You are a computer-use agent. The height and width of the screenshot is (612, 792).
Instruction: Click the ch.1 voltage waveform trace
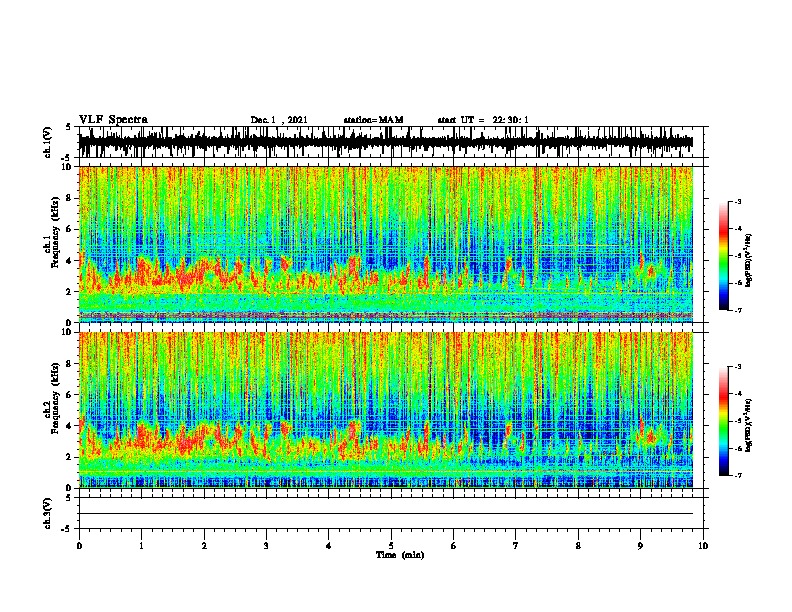[386, 142]
